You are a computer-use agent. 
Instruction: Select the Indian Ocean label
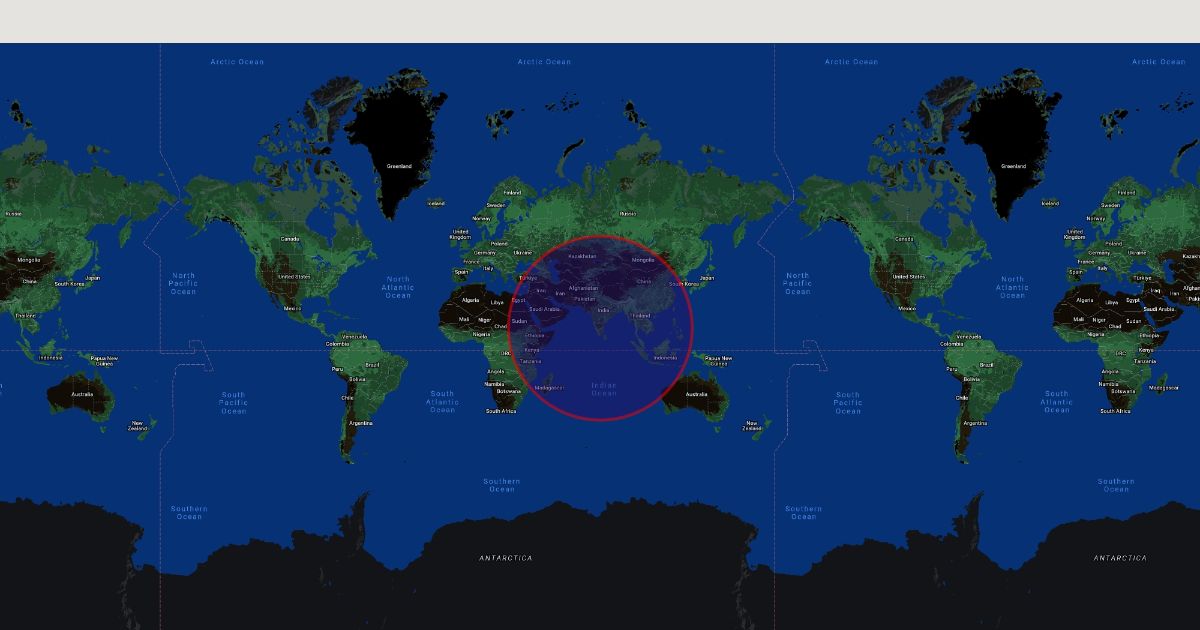(604, 390)
